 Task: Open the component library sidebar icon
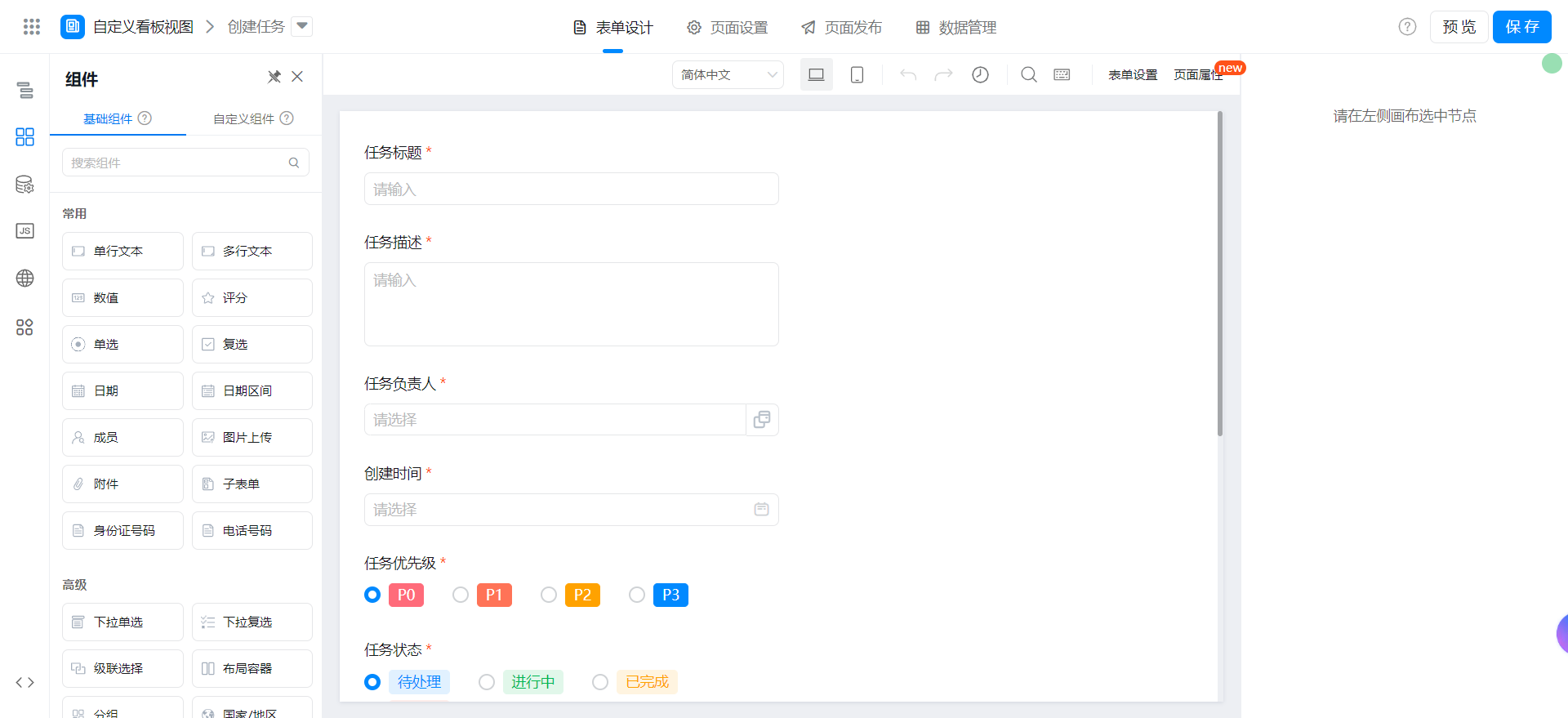(x=25, y=136)
